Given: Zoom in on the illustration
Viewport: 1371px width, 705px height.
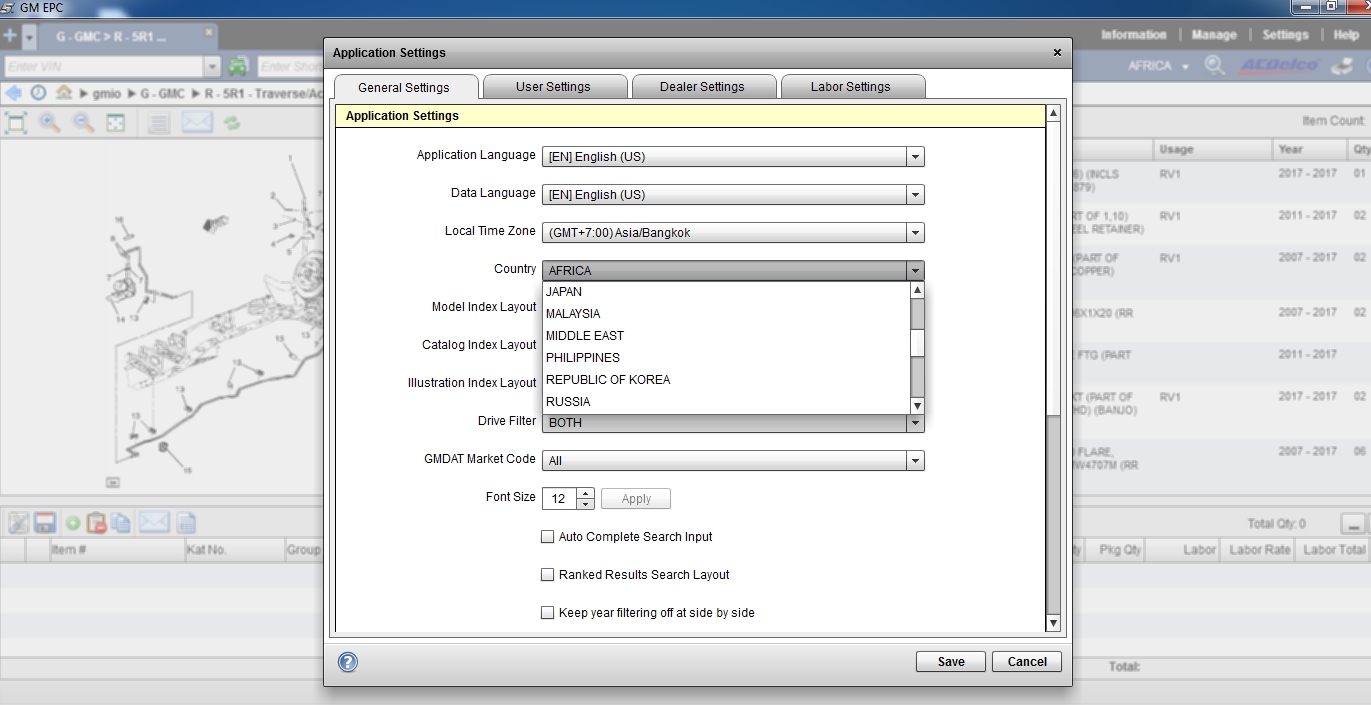Looking at the screenshot, I should pyautogui.click(x=49, y=123).
